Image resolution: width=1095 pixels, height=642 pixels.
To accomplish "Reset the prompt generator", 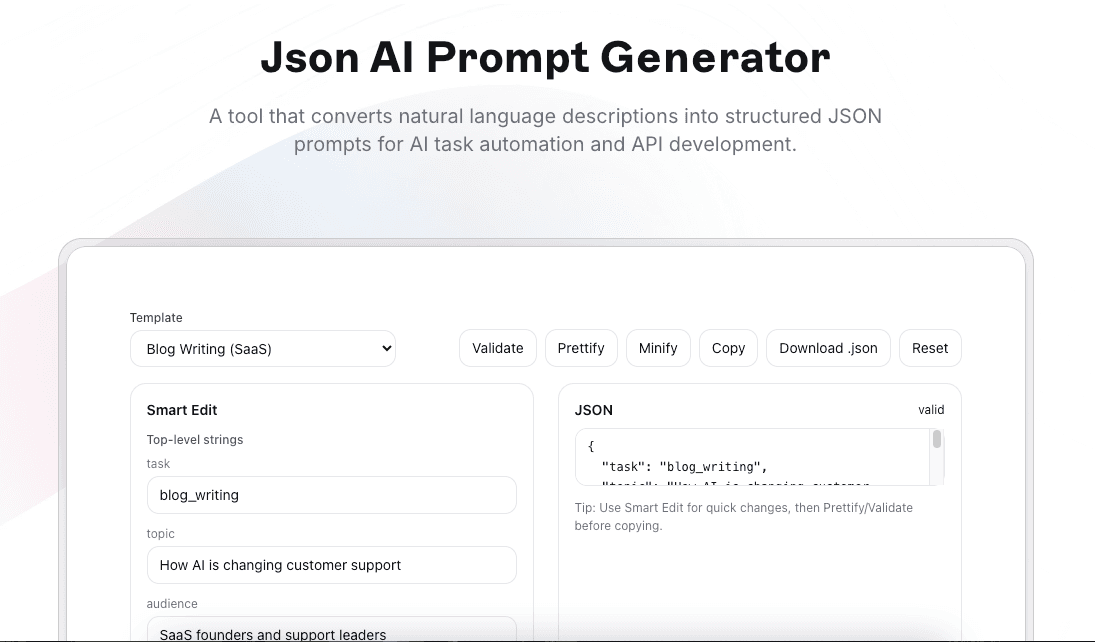I will pos(930,348).
